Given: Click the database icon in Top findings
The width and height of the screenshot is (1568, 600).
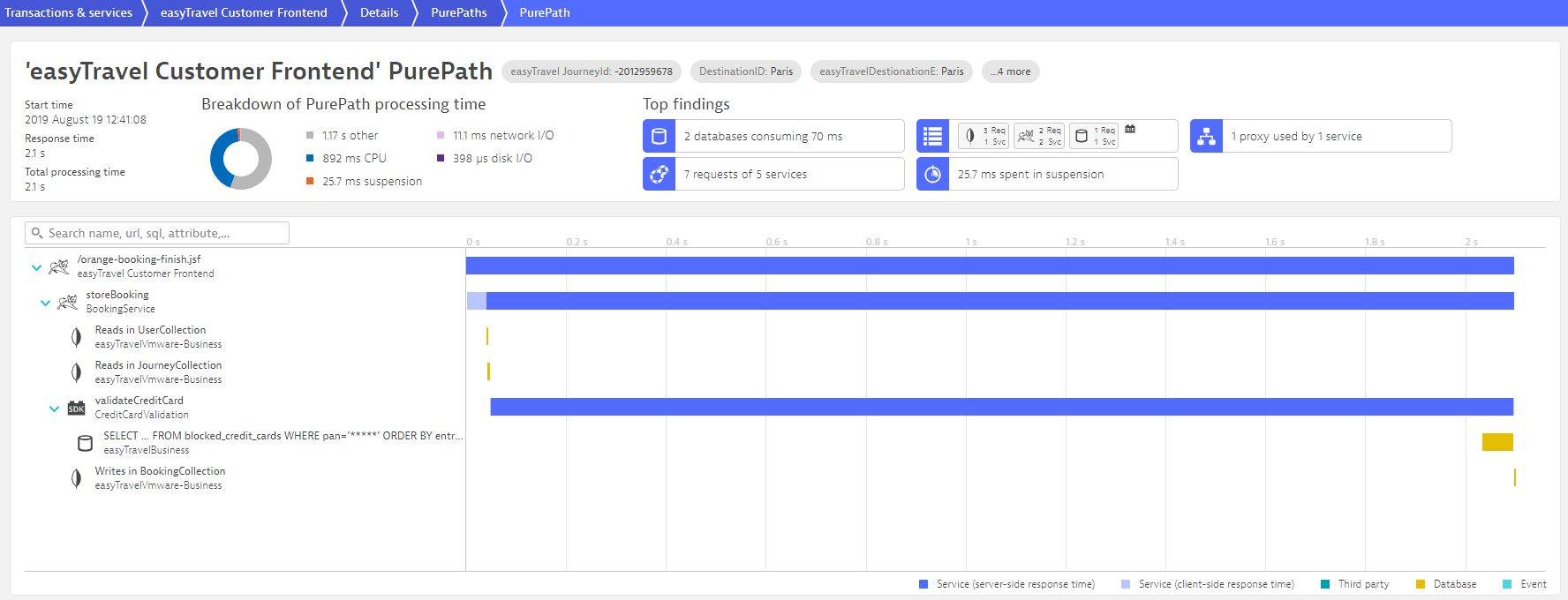Looking at the screenshot, I should click(x=659, y=136).
